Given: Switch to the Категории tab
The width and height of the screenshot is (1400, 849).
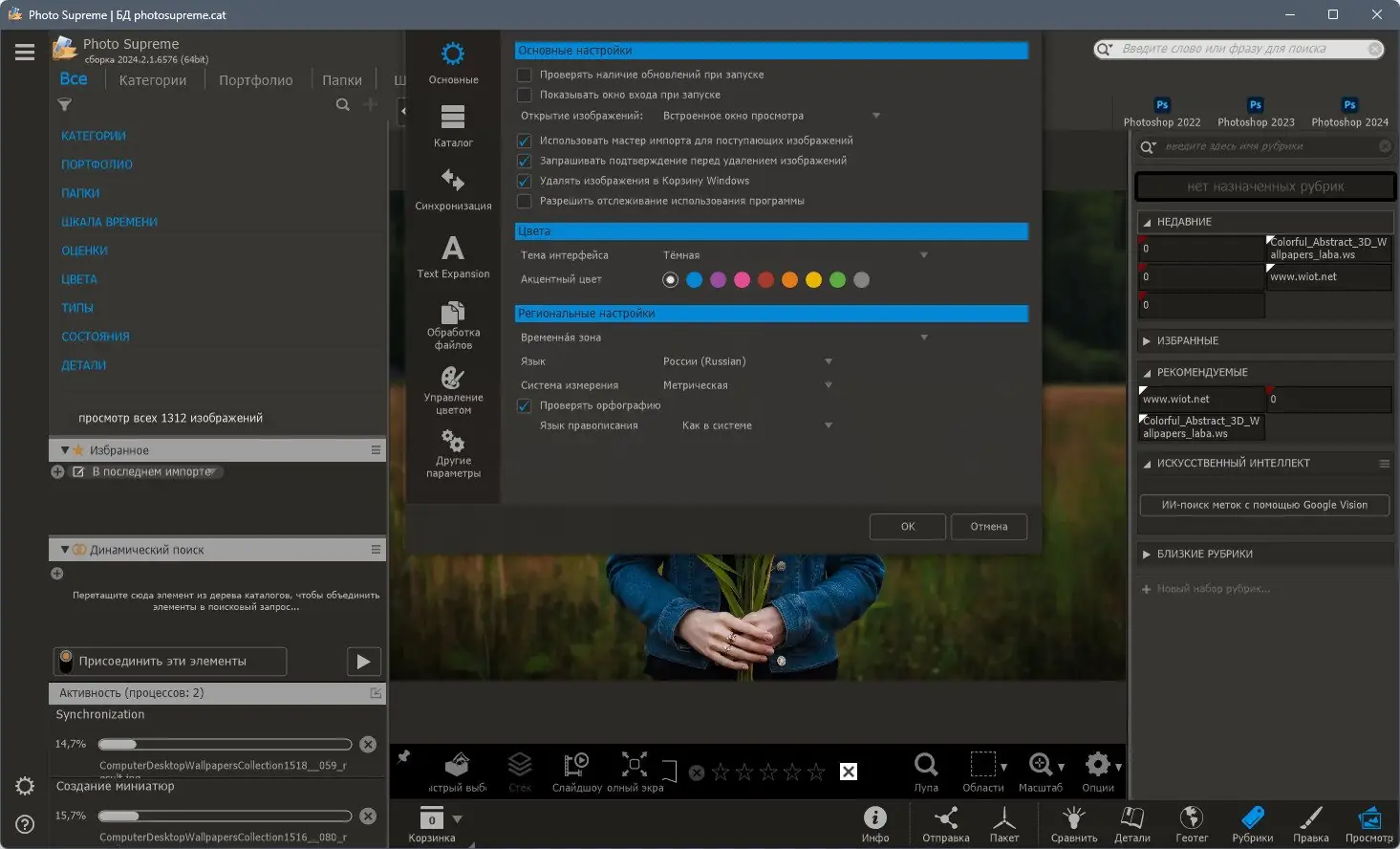Looking at the screenshot, I should pos(153,80).
